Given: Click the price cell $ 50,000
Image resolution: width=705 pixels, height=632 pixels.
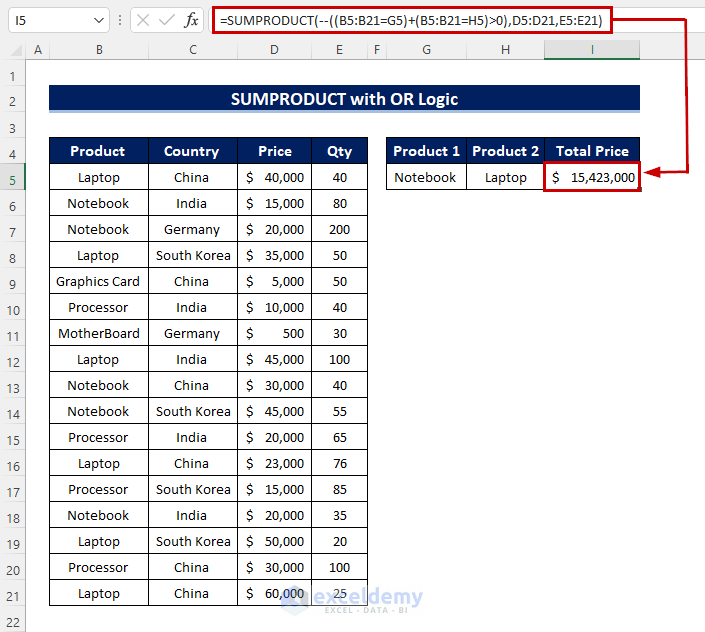Looking at the screenshot, I should [x=274, y=541].
